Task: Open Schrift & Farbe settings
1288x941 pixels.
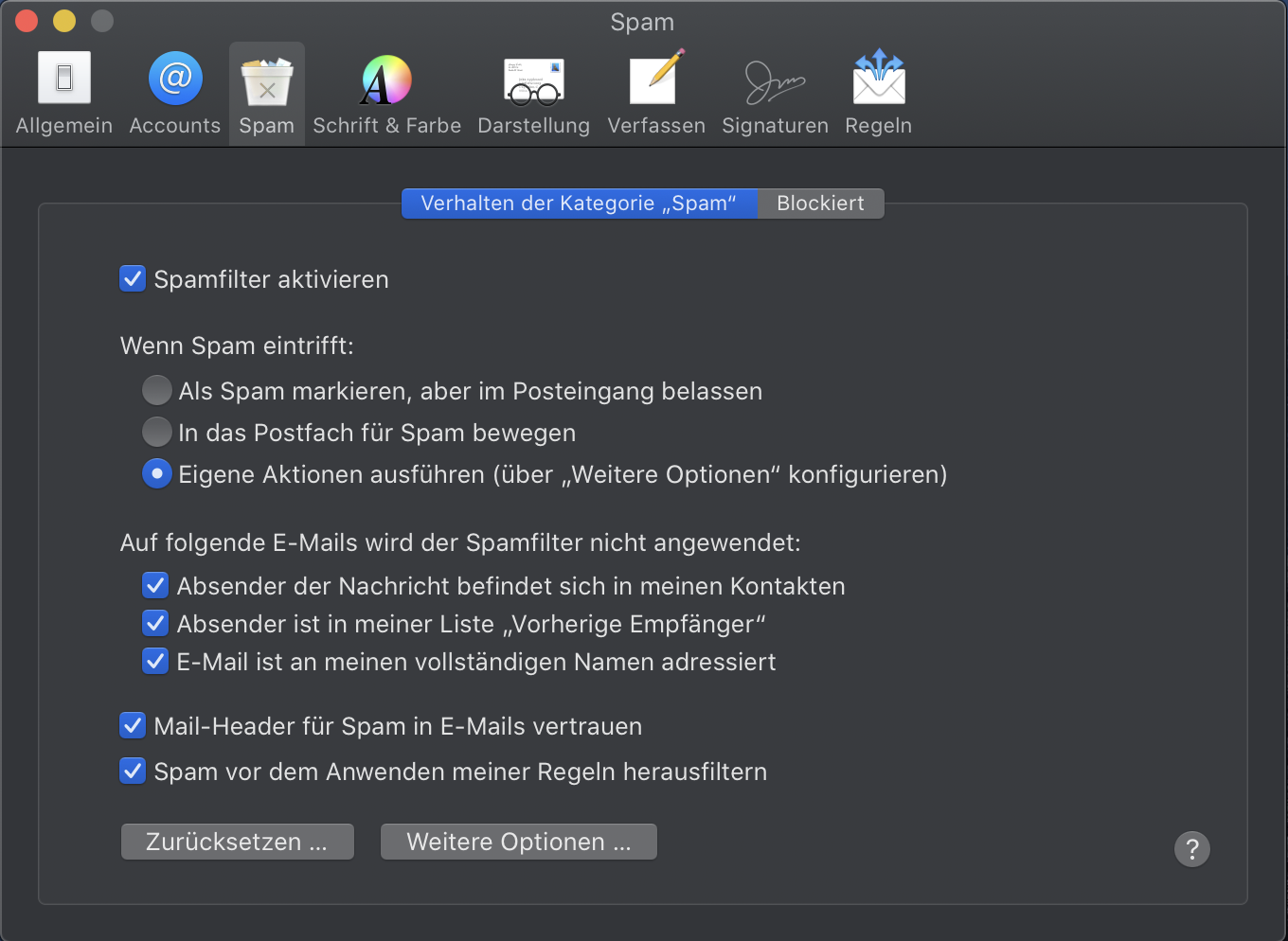Action: point(386,93)
